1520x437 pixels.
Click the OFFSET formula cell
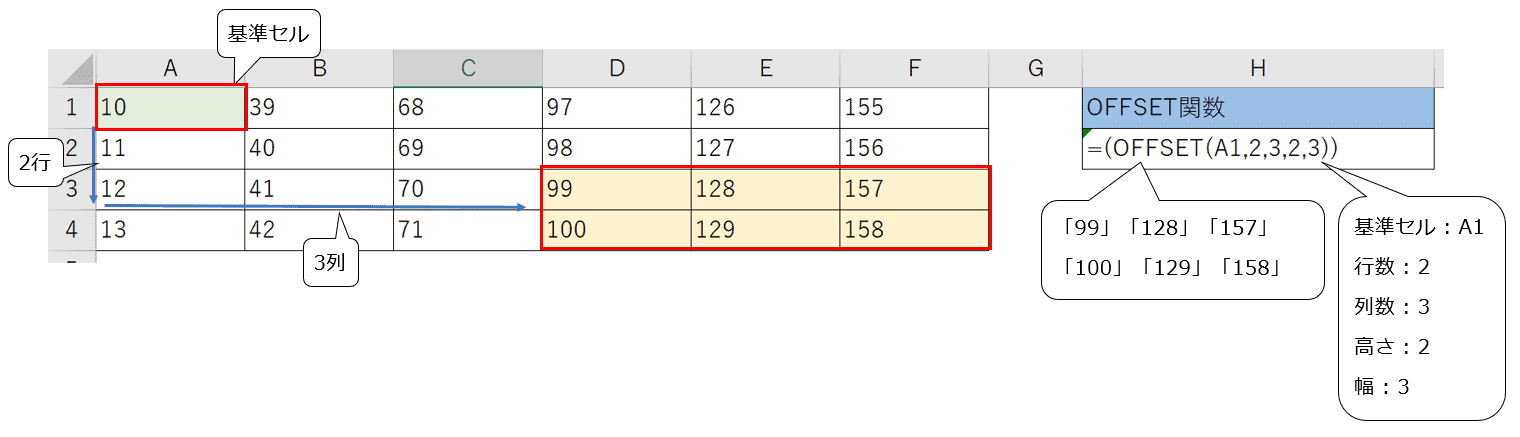tap(1257, 149)
